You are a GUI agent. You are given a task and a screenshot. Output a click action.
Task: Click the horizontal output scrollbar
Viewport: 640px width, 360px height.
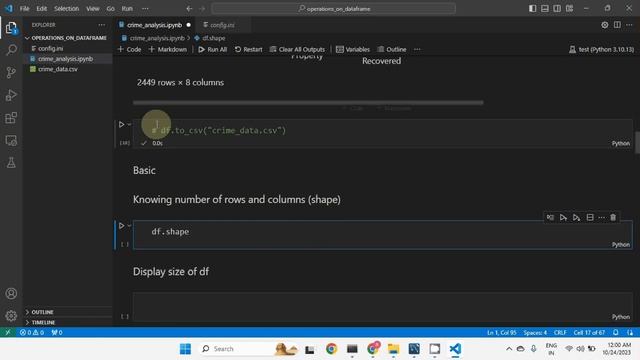pyautogui.click(x=308, y=102)
